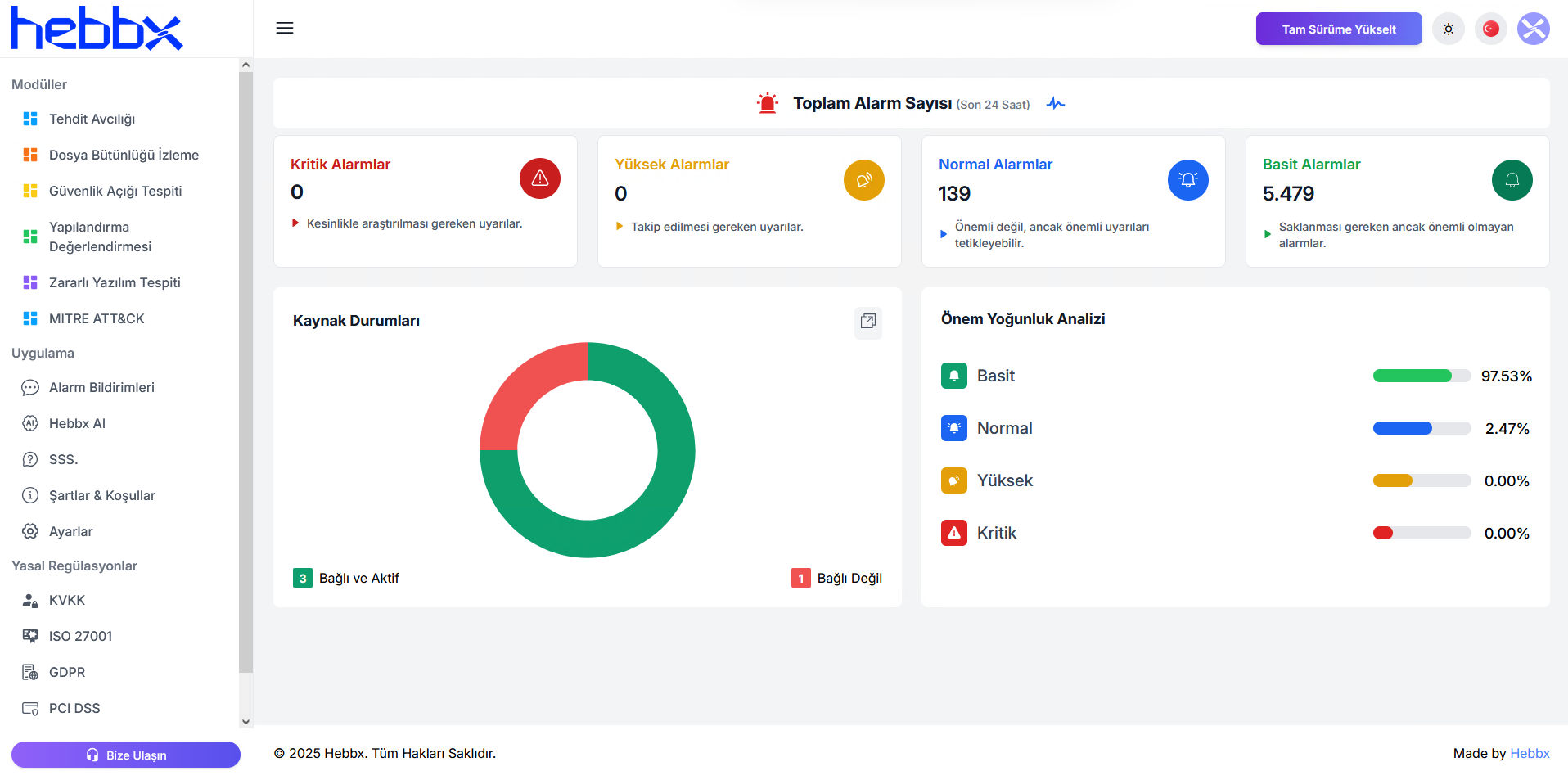
Task: Click Tam Sürüme Yükselt button
Action: (x=1338, y=29)
